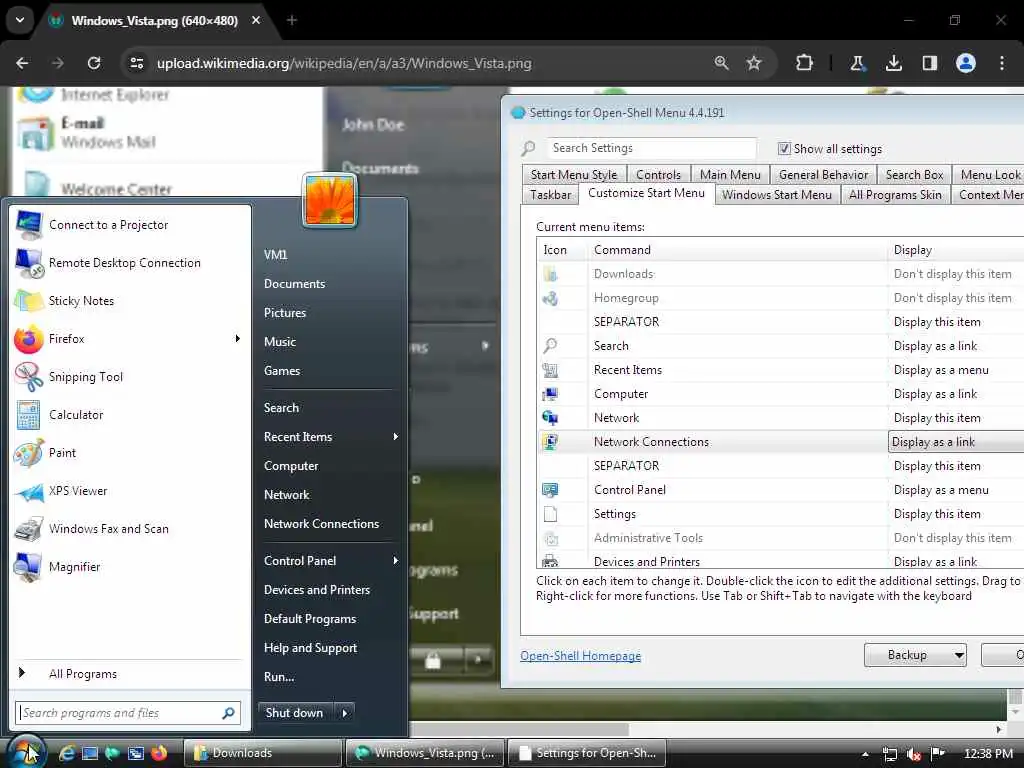Expand Recent Items submenu arrow
This screenshot has height=768, width=1024.
click(395, 436)
